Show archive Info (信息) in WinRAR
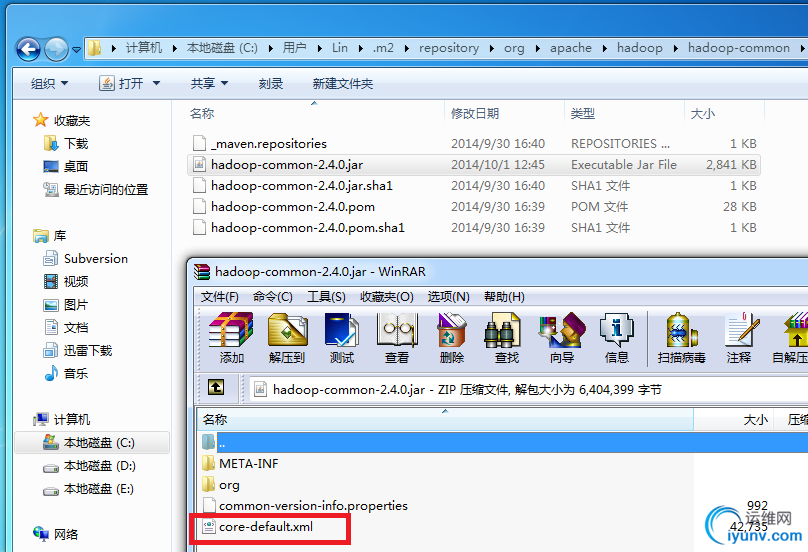The height and width of the screenshot is (552, 808). tap(616, 338)
